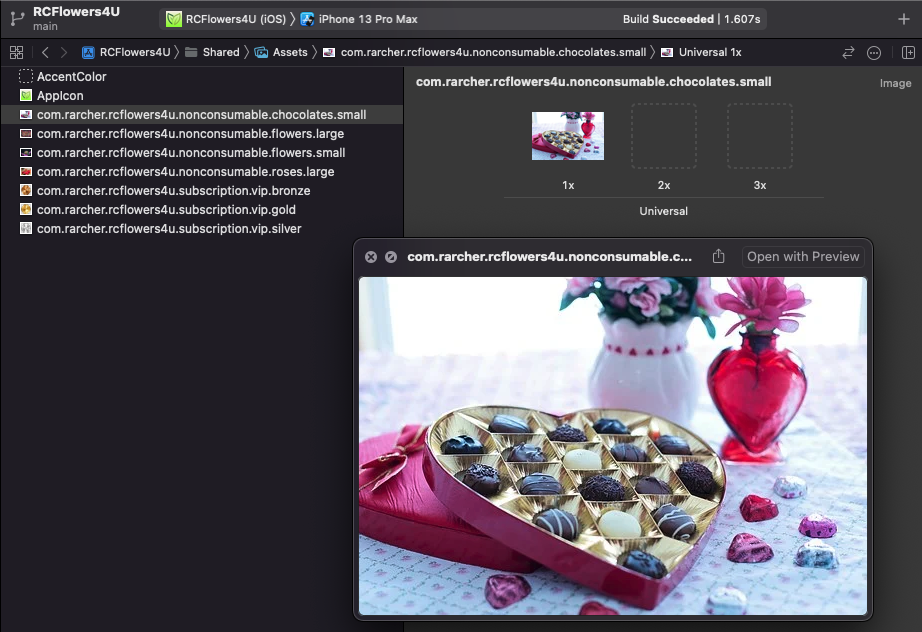The height and width of the screenshot is (632, 922).
Task: Click the AppIcon green leaf icon
Action: (26, 95)
